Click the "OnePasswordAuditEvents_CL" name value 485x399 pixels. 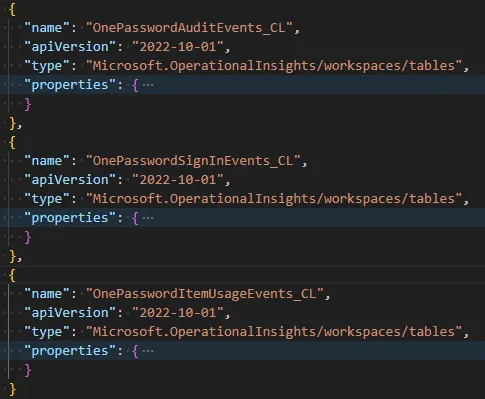189,28
